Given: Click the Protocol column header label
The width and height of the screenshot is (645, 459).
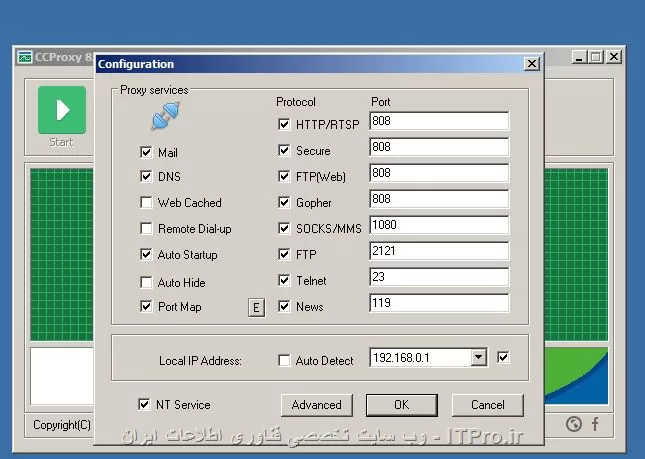Looking at the screenshot, I should coord(296,102).
